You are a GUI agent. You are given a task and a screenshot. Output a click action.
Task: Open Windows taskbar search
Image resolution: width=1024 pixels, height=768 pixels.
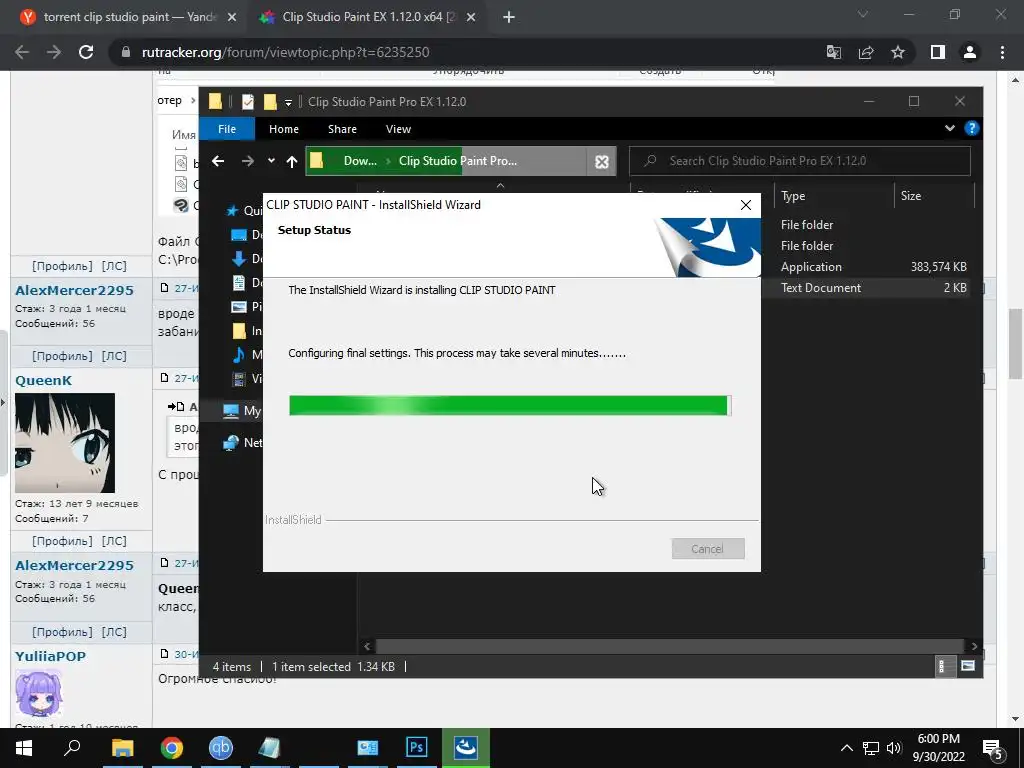[72, 748]
